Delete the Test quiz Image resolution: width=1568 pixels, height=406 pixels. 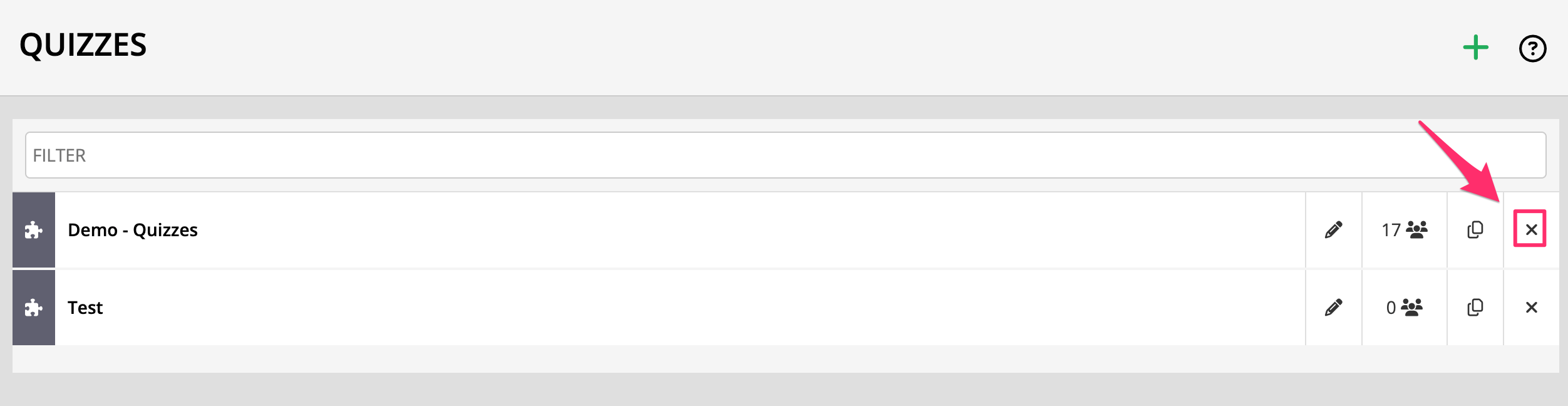pyautogui.click(x=1531, y=308)
